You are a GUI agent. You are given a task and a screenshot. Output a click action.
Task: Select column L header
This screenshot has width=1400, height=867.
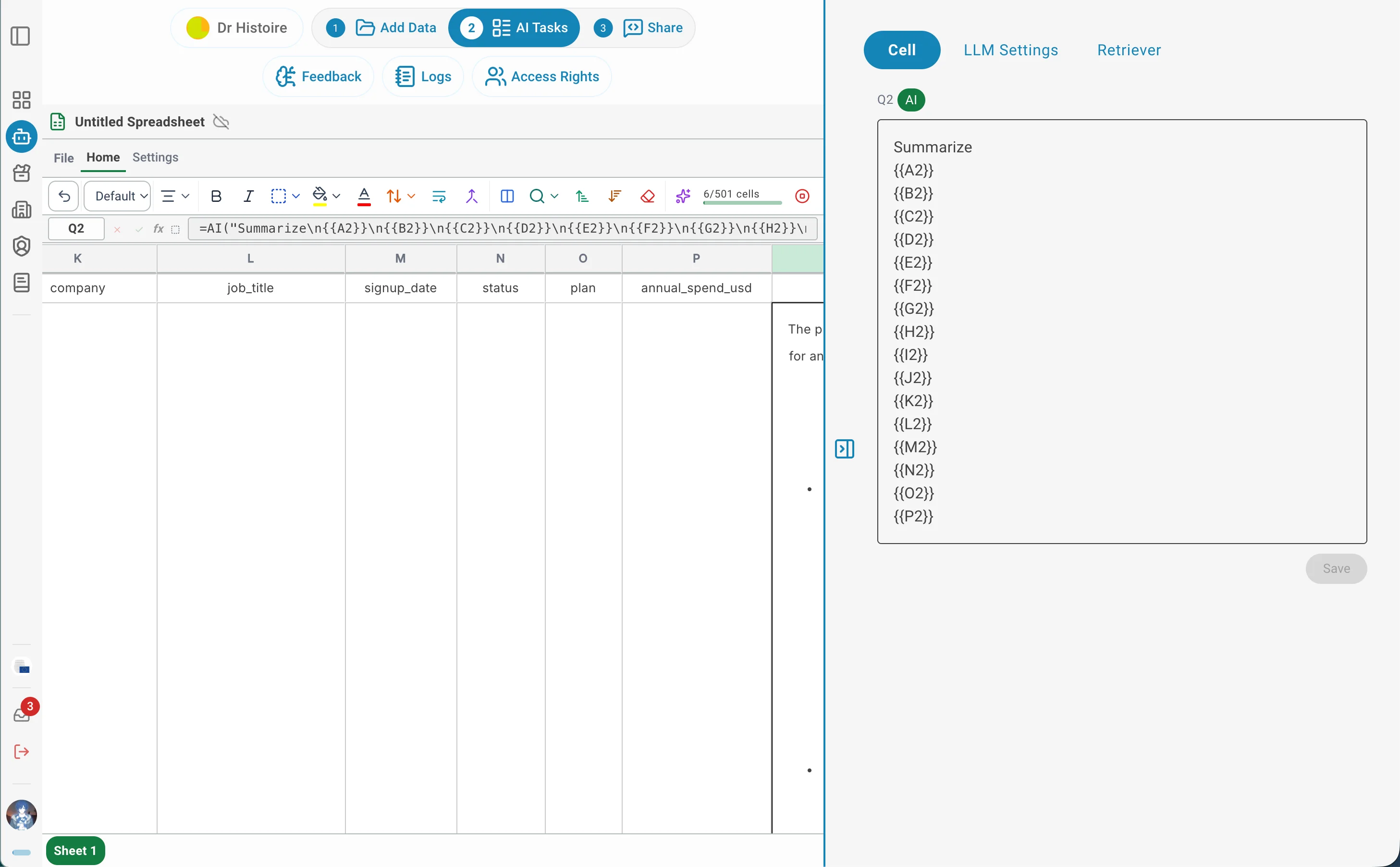(x=250, y=258)
